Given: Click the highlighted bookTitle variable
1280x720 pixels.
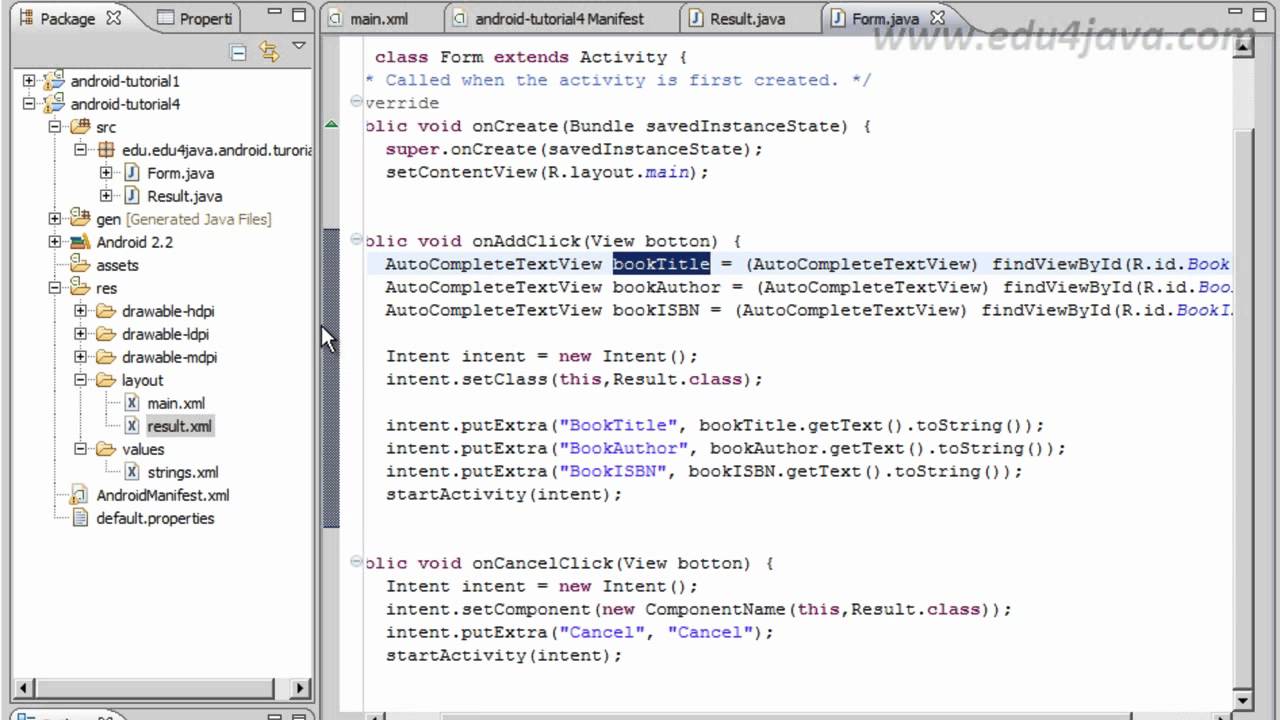Looking at the screenshot, I should pos(661,264).
